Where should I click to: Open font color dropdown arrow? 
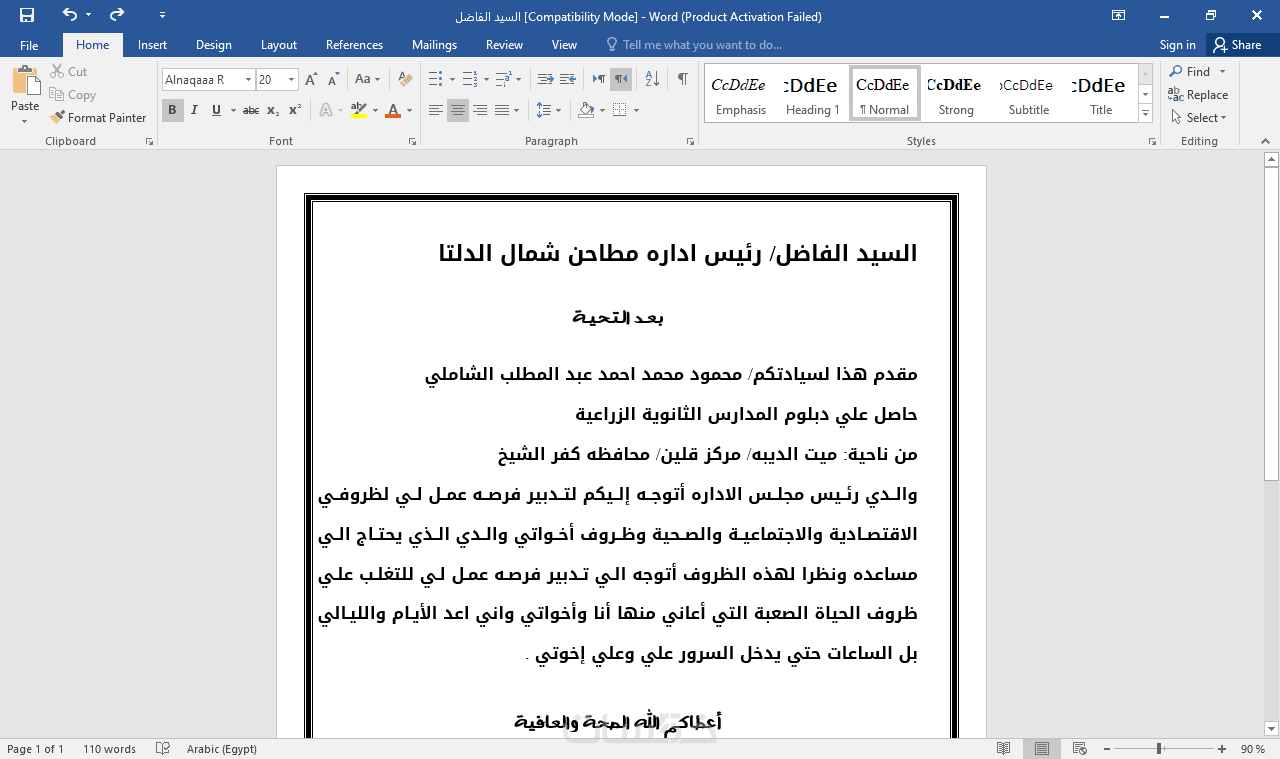click(409, 110)
